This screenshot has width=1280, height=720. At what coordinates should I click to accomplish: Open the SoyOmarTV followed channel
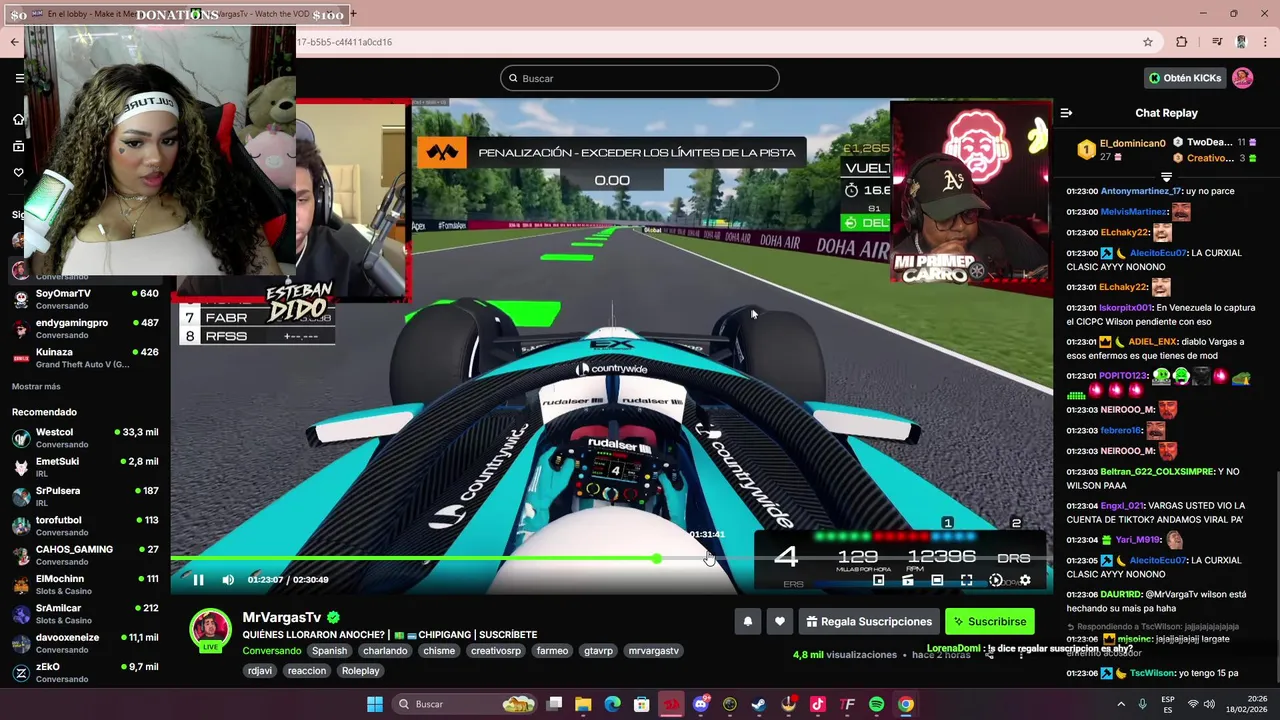(85, 299)
